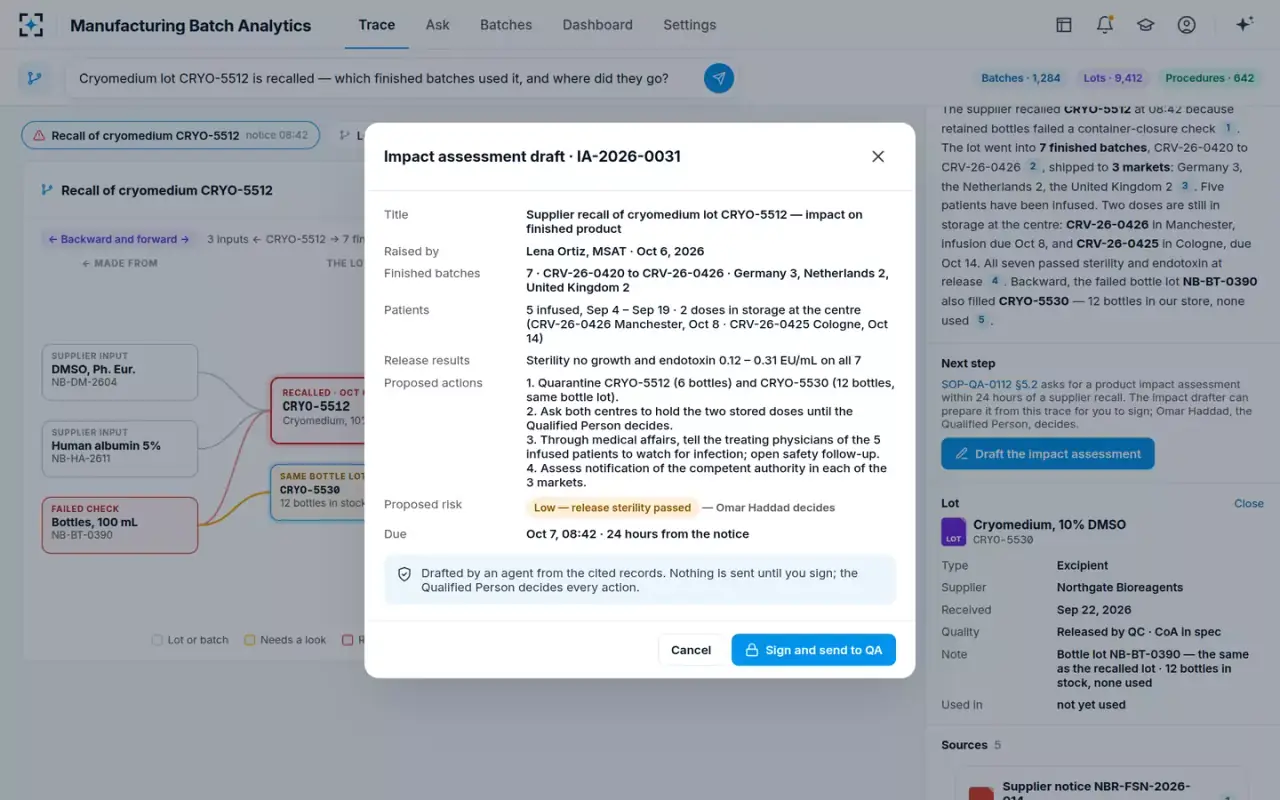Open the Dashboard tab

(x=597, y=25)
